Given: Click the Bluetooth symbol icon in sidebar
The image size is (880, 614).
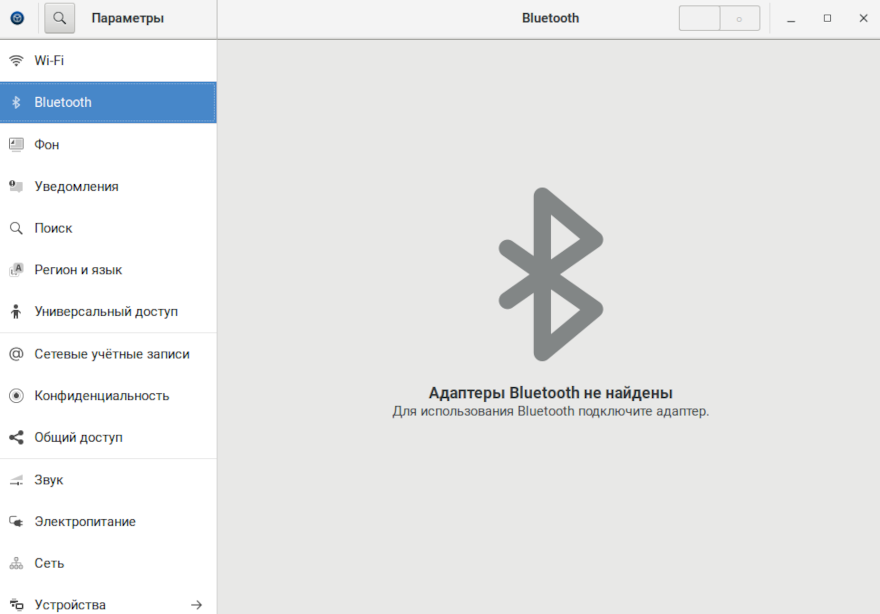Looking at the screenshot, I should pyautogui.click(x=16, y=102).
